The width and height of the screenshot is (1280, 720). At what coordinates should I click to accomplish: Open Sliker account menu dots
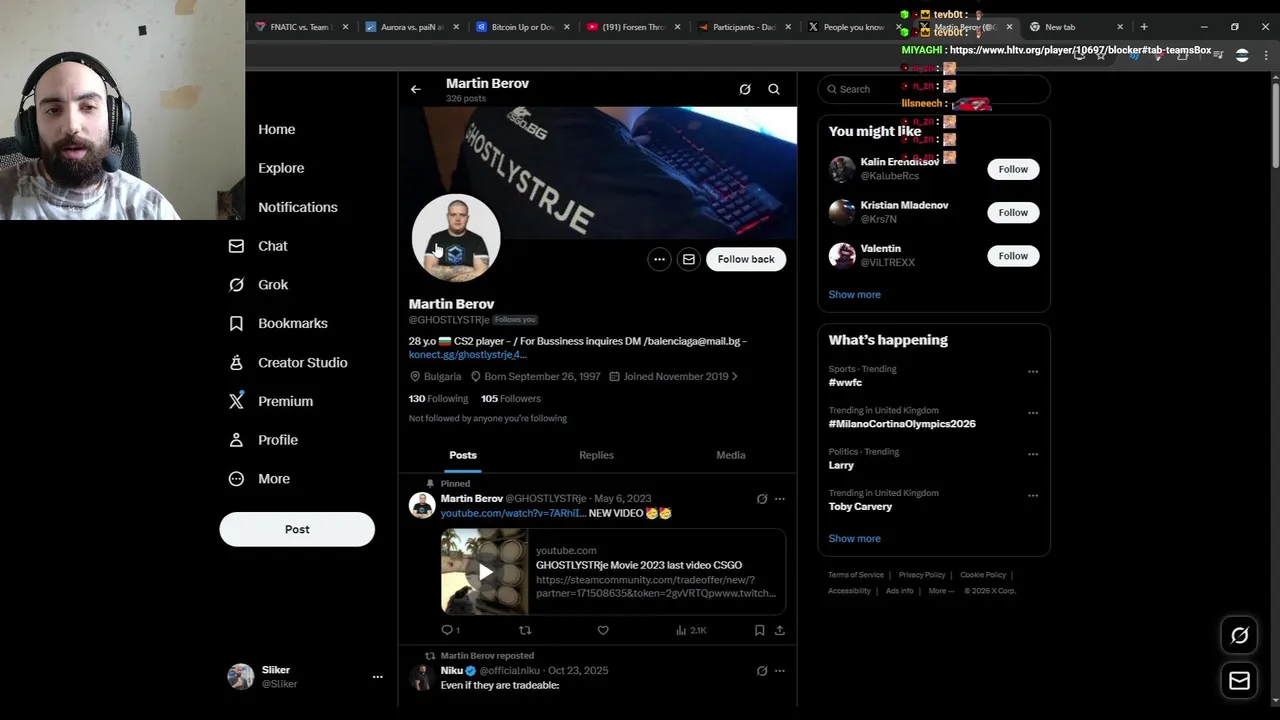click(x=378, y=677)
